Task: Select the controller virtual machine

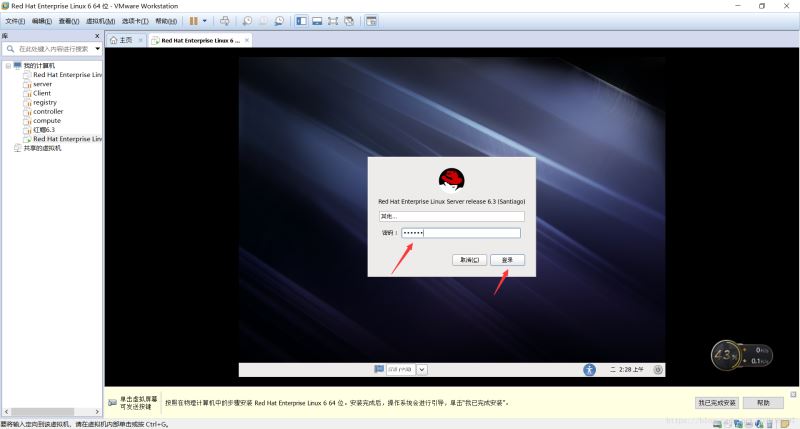Action: [x=47, y=112]
